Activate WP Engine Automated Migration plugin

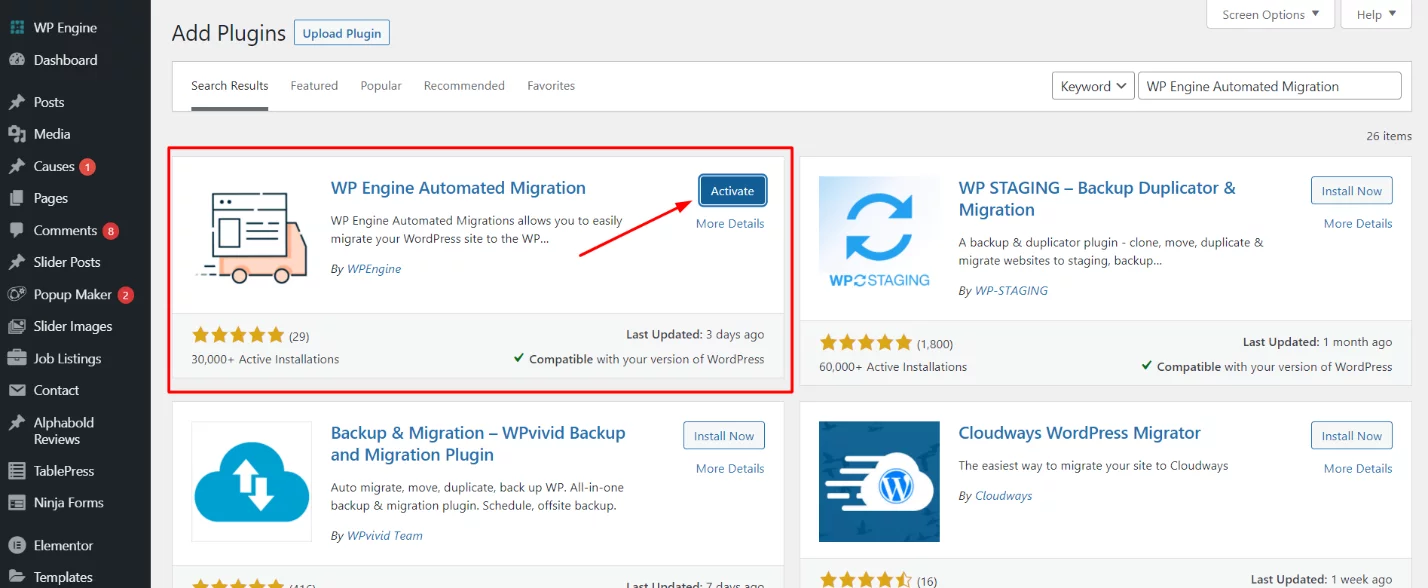pyautogui.click(x=733, y=191)
